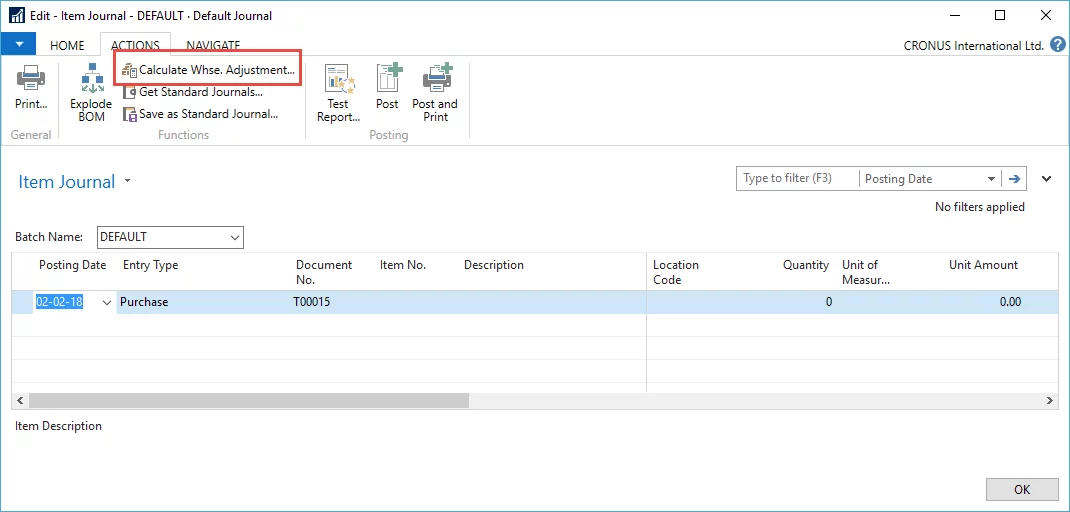Open the Posting Date filter field dropdown
The height and width of the screenshot is (512, 1070).
click(991, 179)
